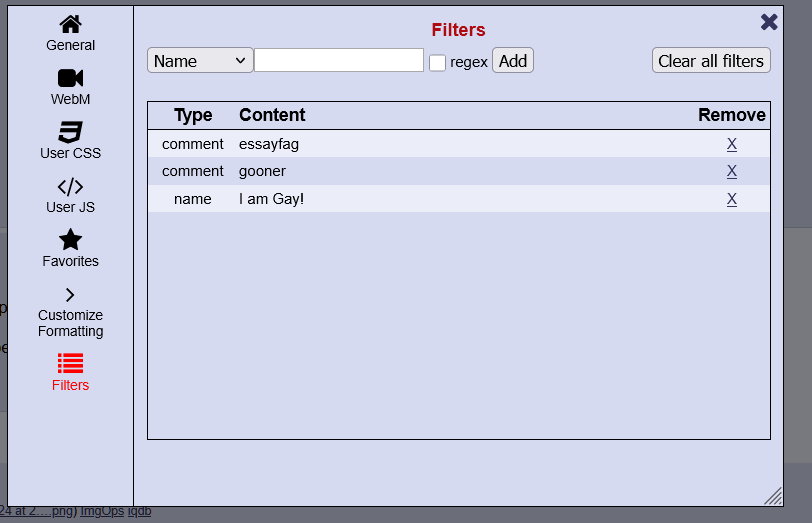
Task: Remove the gooner comment filter
Action: pyautogui.click(x=732, y=171)
